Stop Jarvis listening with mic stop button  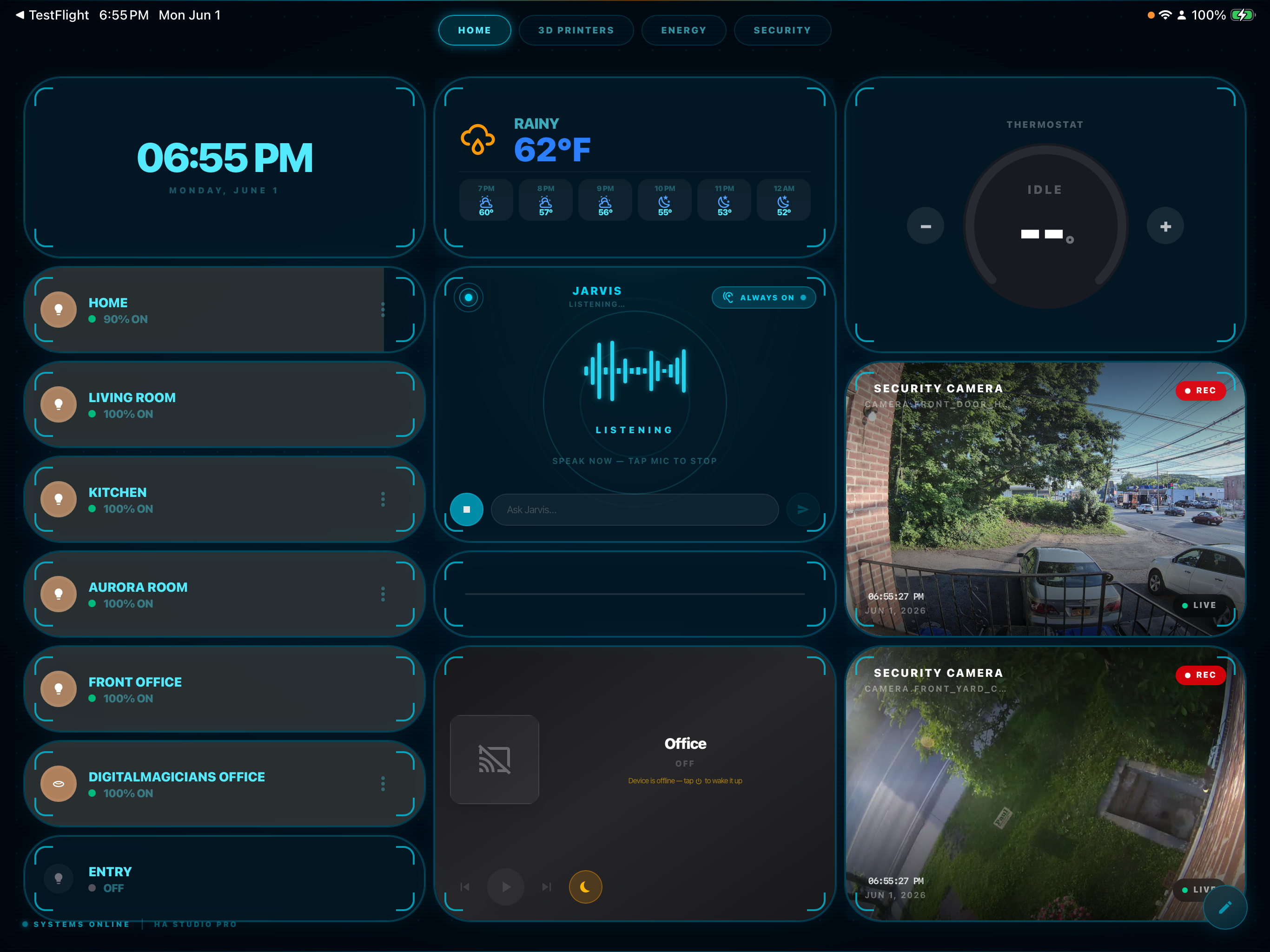pos(466,509)
